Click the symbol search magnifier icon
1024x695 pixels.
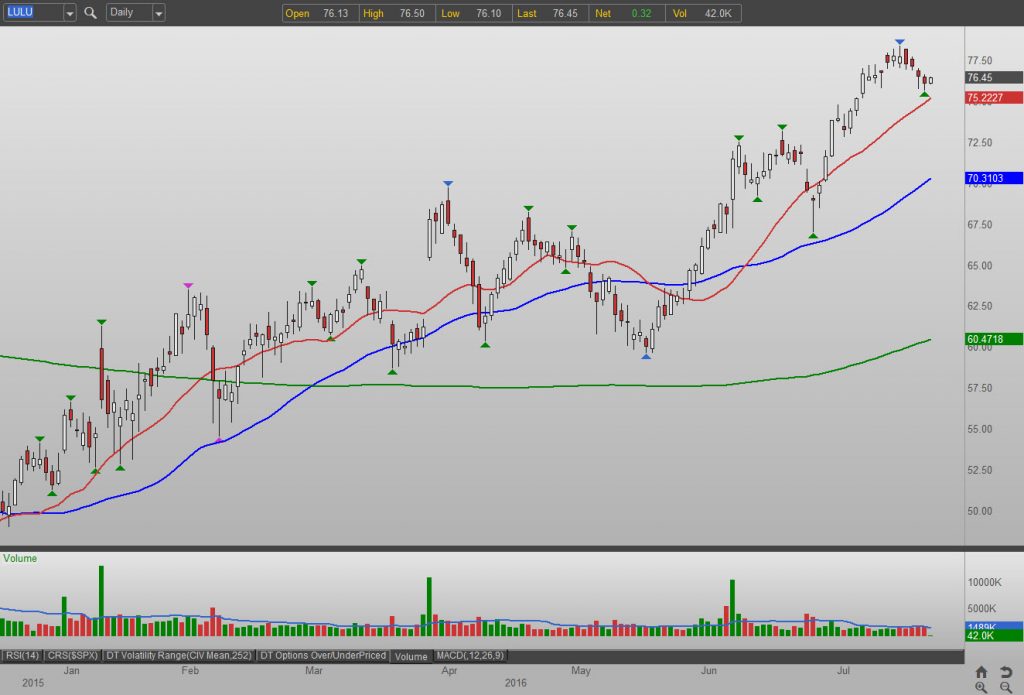(x=90, y=12)
